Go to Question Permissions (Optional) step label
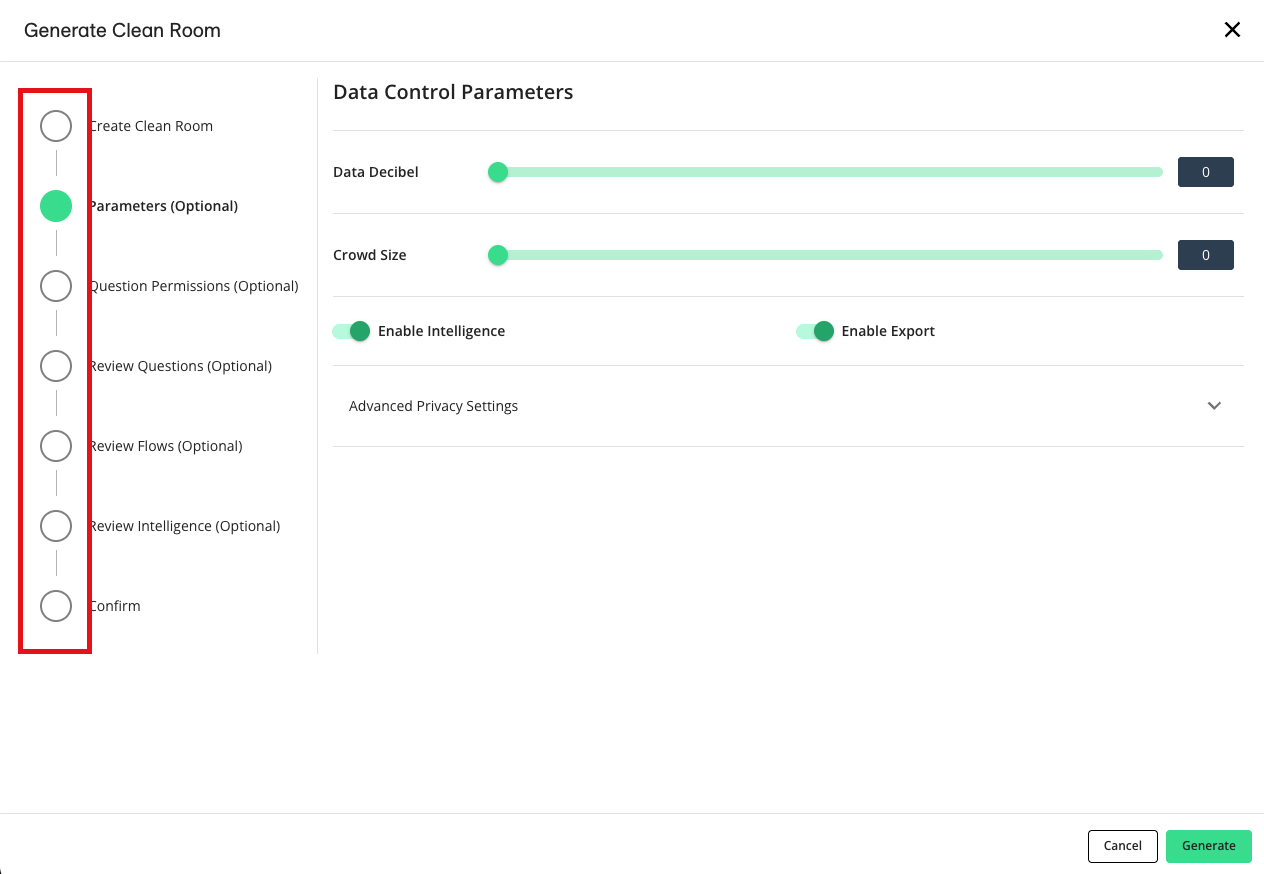1264x874 pixels. click(x=194, y=286)
